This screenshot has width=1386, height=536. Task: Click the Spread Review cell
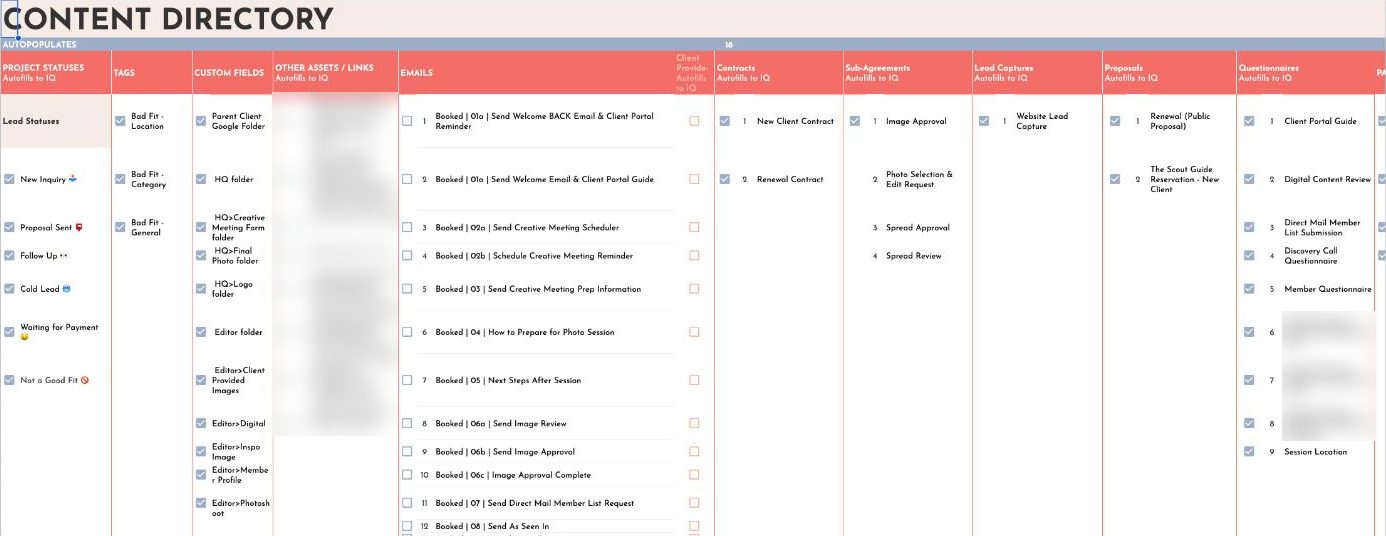click(914, 255)
